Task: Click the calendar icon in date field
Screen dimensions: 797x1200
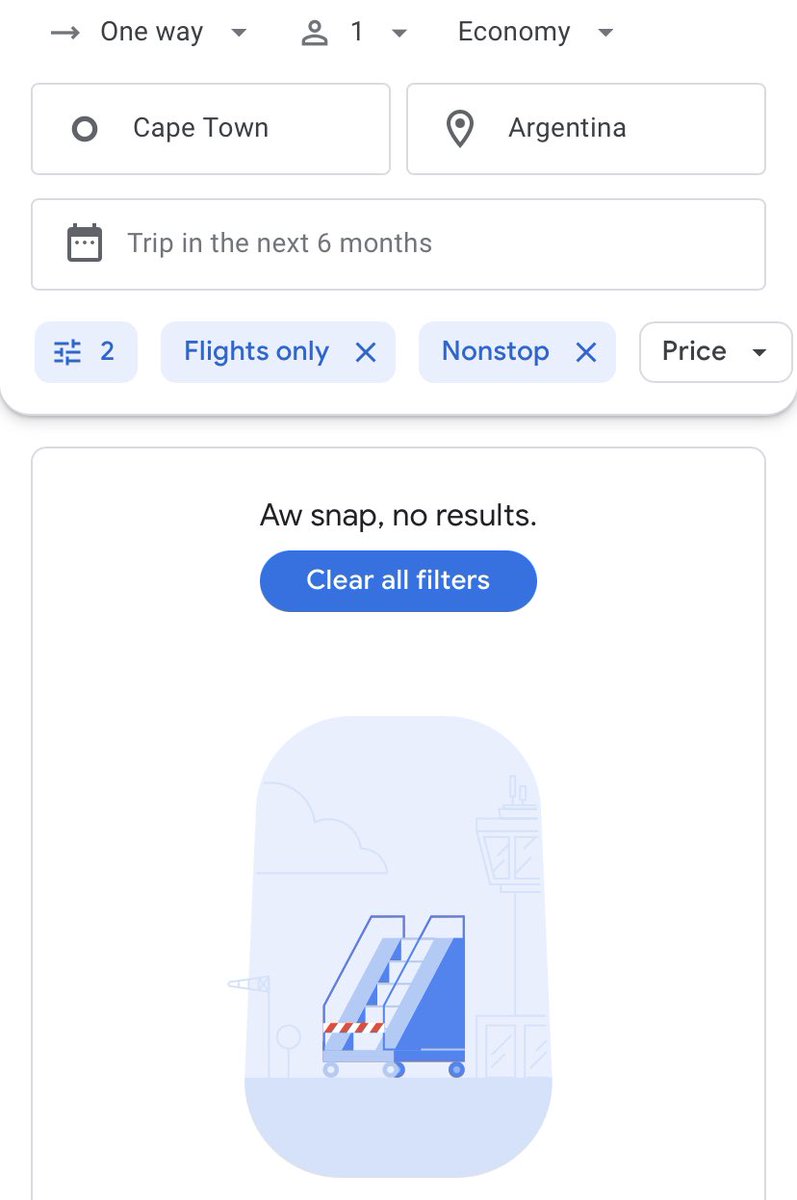Action: coord(84,243)
